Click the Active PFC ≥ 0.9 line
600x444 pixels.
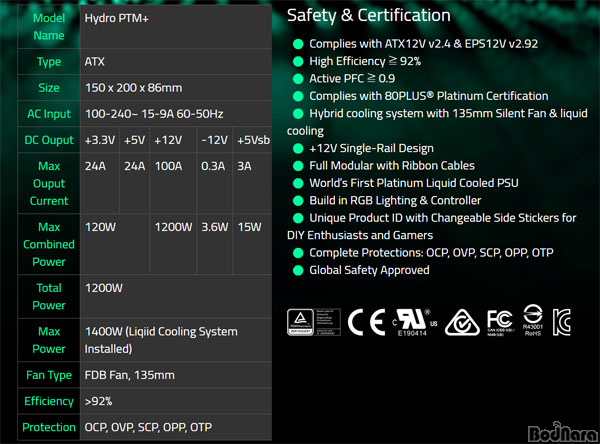click(352, 78)
